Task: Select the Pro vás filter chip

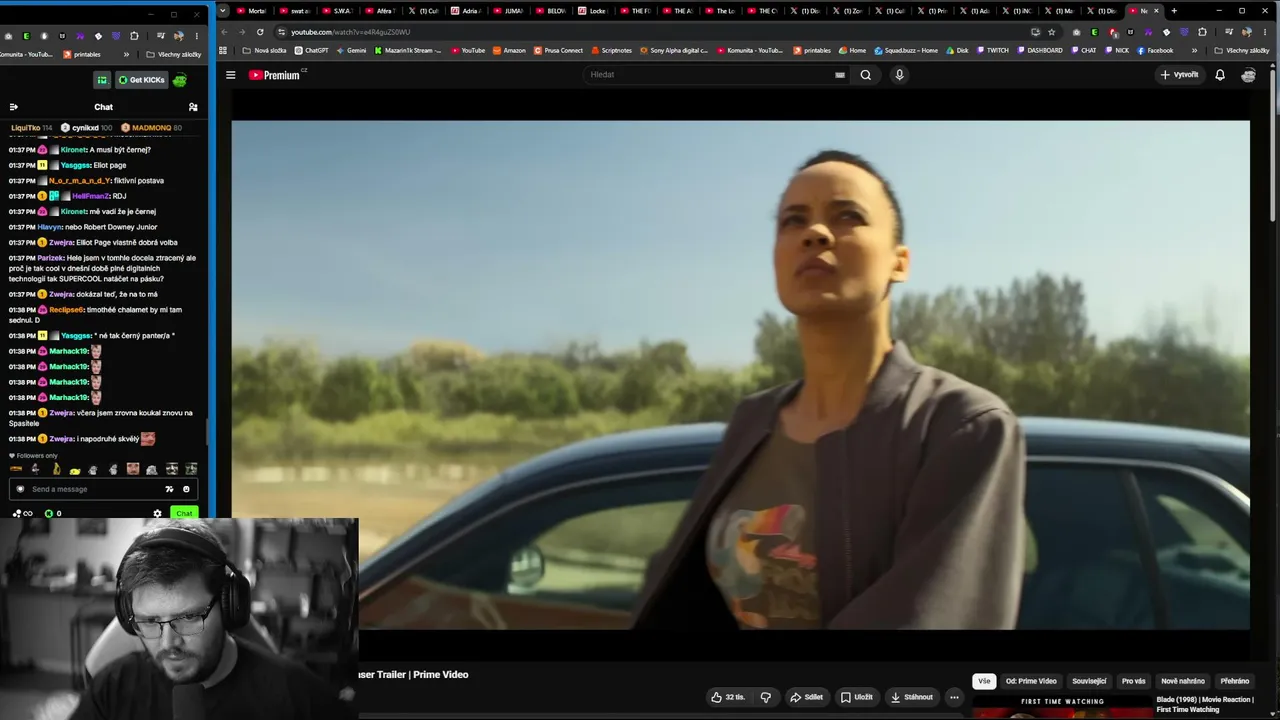Action: 1133,681
